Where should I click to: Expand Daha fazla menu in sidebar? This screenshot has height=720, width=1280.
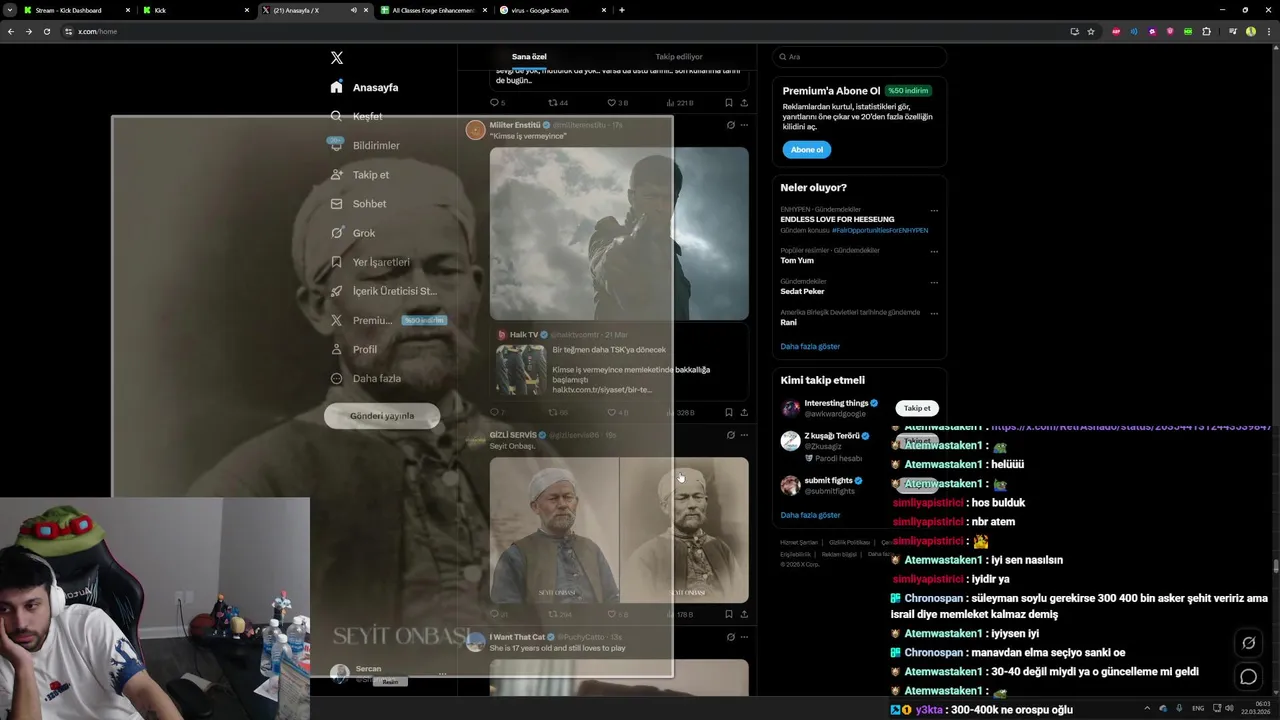click(365, 378)
